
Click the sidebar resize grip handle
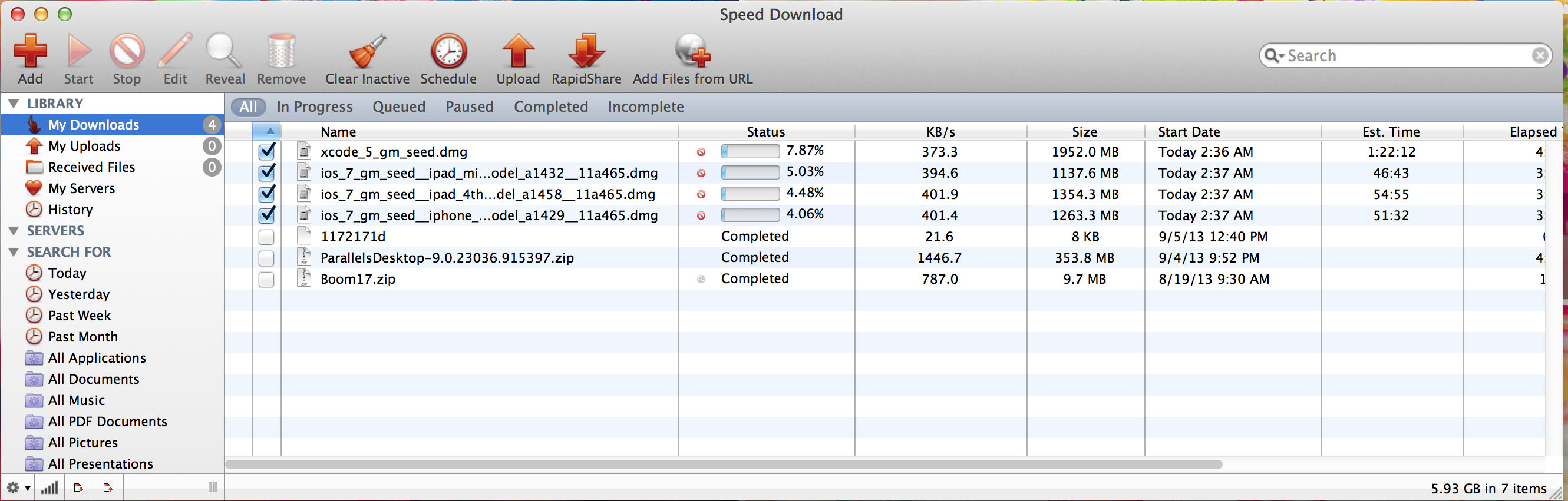pos(213,487)
